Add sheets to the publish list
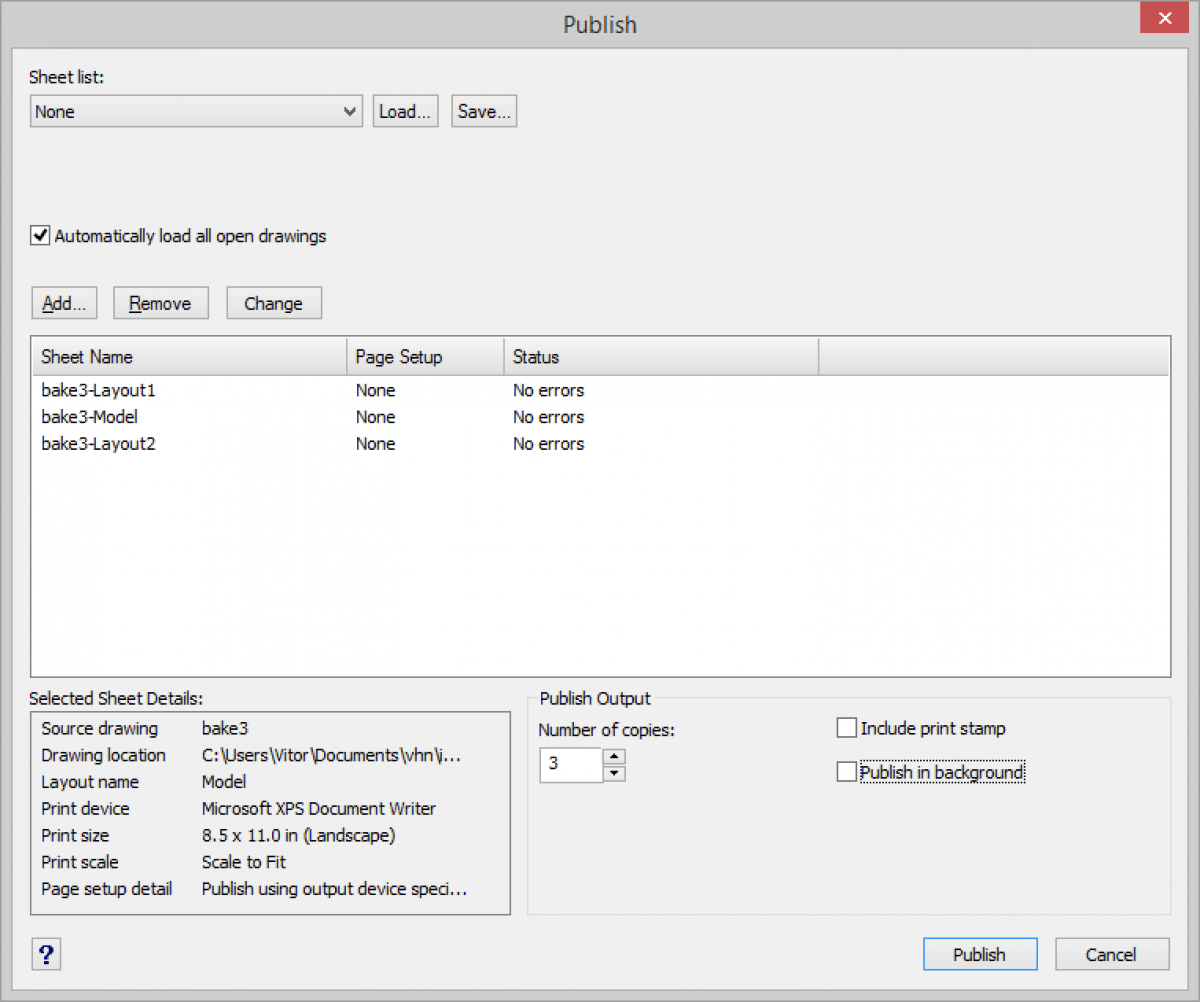 click(x=64, y=302)
